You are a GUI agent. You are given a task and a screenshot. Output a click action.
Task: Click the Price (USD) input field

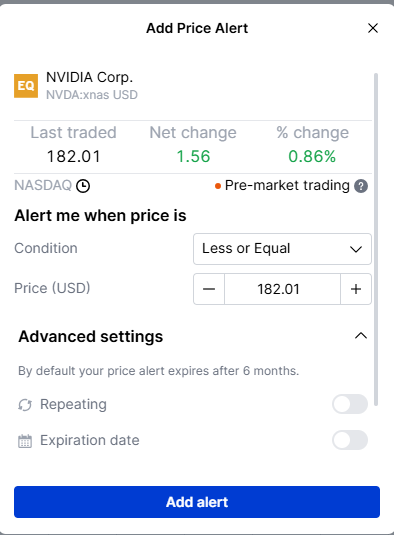pos(282,289)
